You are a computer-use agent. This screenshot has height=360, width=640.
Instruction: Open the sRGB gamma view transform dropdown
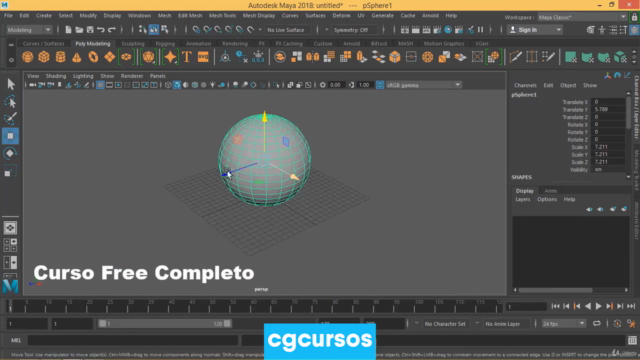(x=423, y=85)
